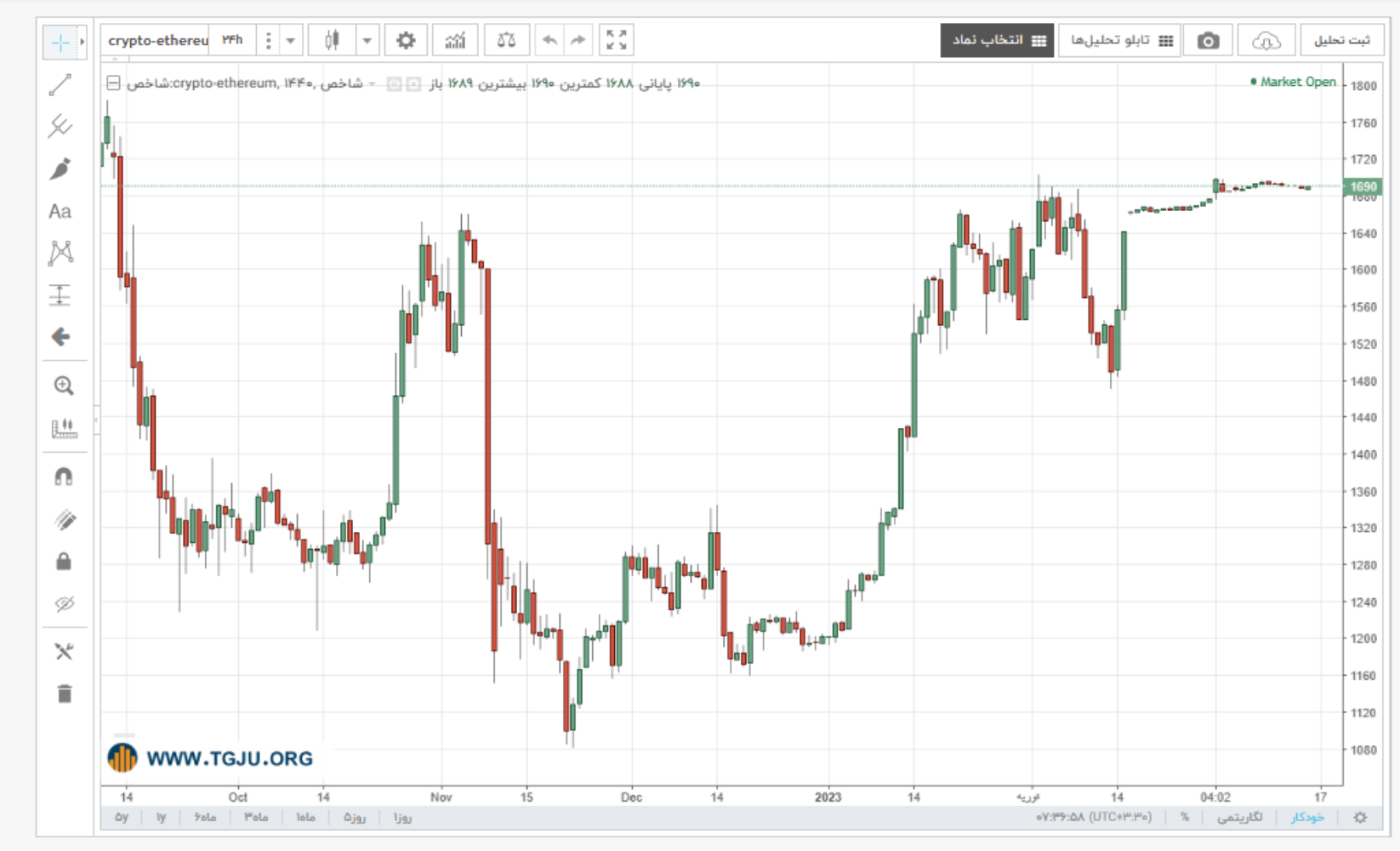Viewport: 1400px width, 851px height.
Task: Click the left arrow marker tool
Action: pos(60,337)
